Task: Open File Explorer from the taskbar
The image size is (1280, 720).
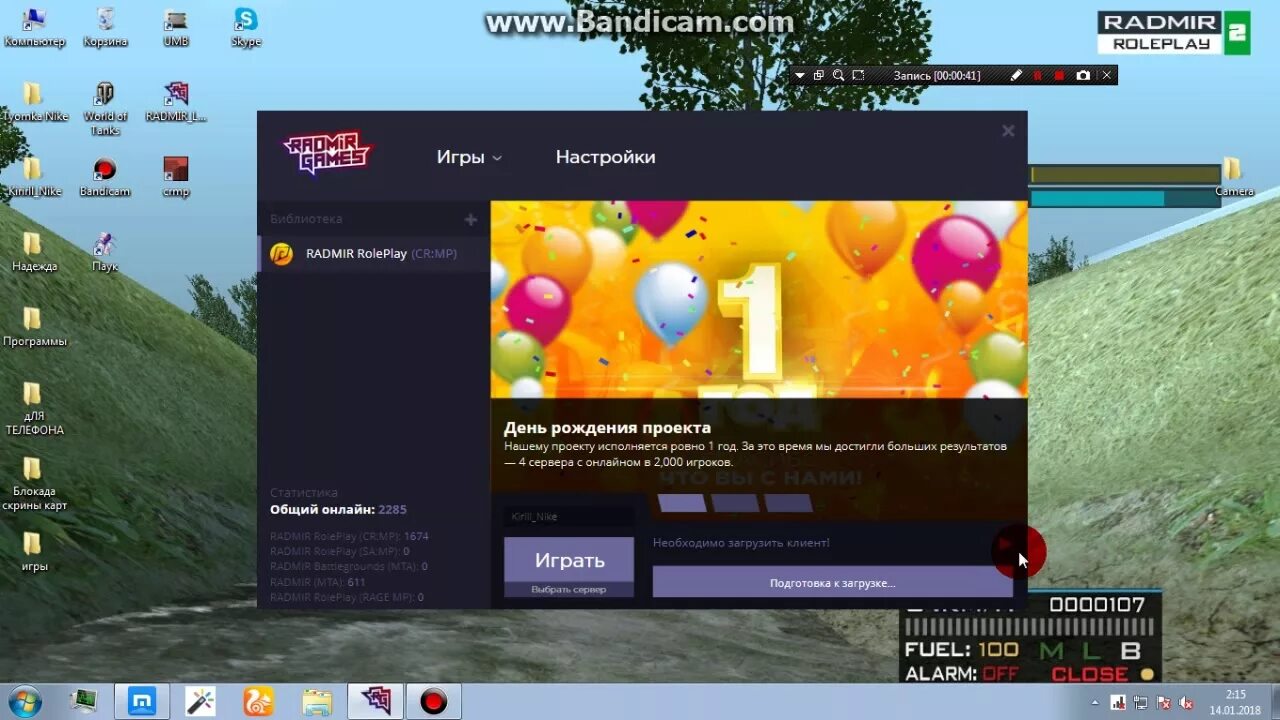Action: (317, 701)
